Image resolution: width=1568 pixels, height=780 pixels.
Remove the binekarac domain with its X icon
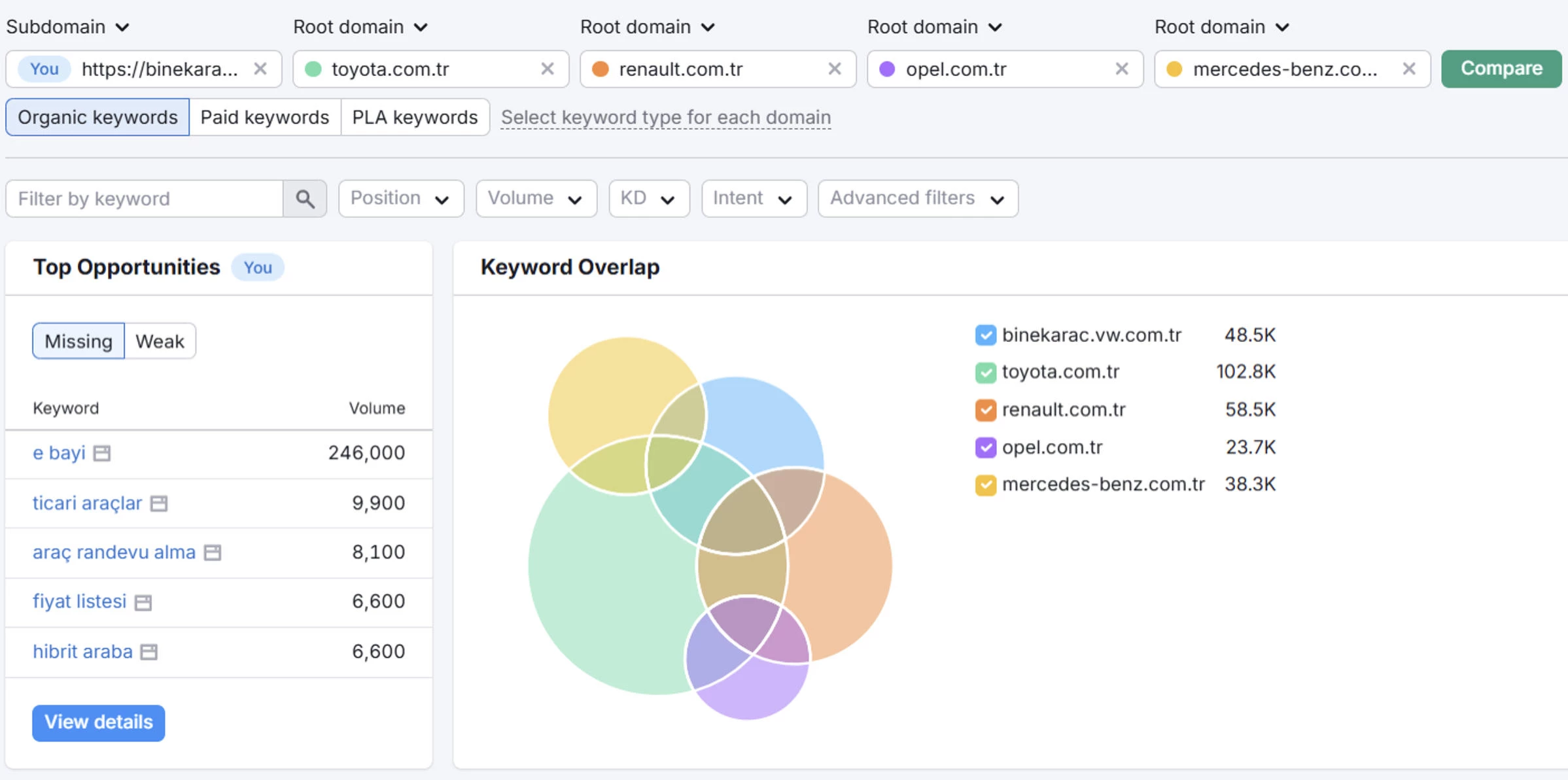[260, 69]
